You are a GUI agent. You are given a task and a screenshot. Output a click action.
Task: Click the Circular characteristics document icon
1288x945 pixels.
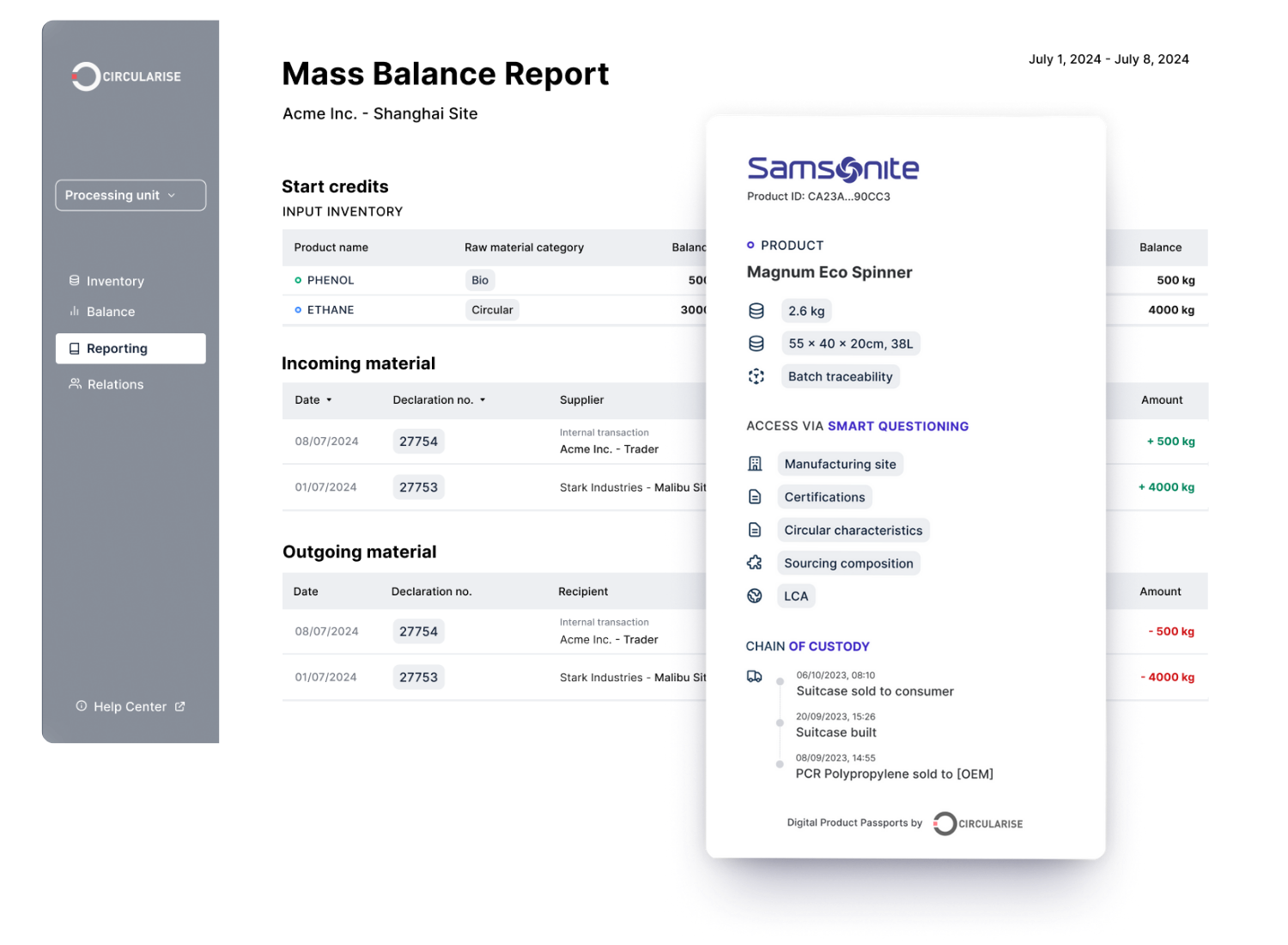pos(755,530)
